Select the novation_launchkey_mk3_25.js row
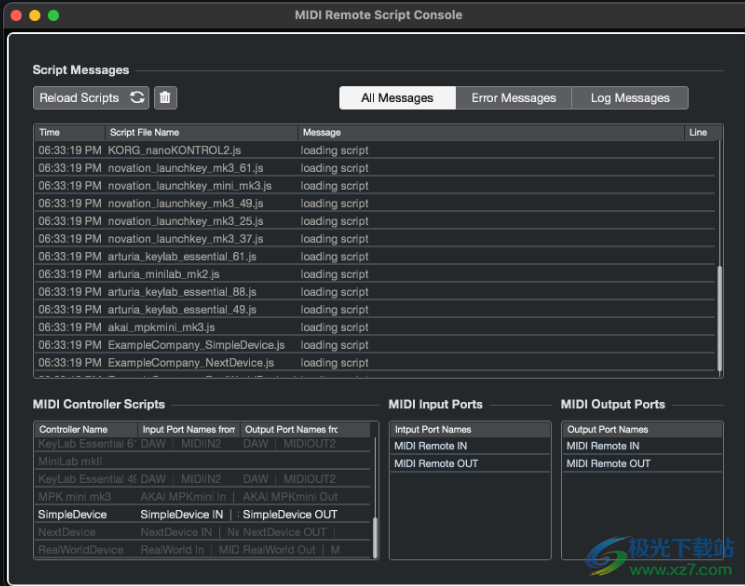 [x=375, y=221]
